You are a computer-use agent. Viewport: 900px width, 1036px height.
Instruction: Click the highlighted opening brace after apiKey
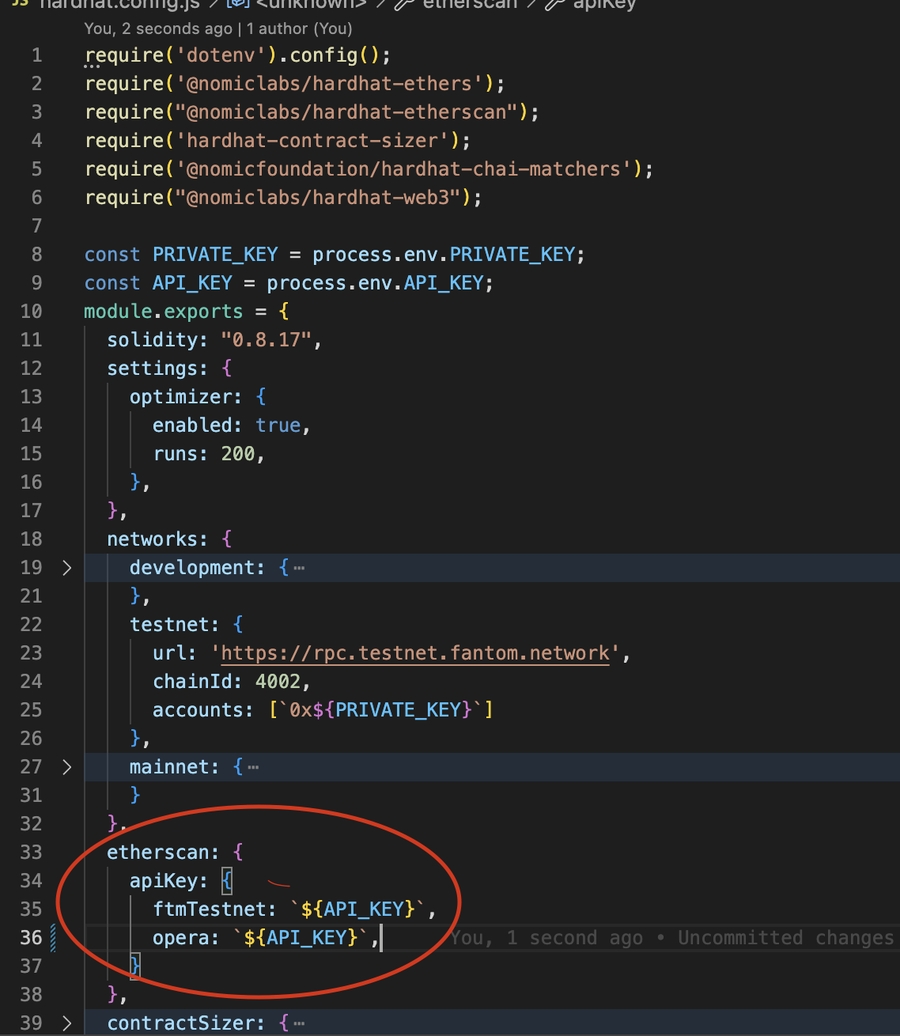pos(227,881)
